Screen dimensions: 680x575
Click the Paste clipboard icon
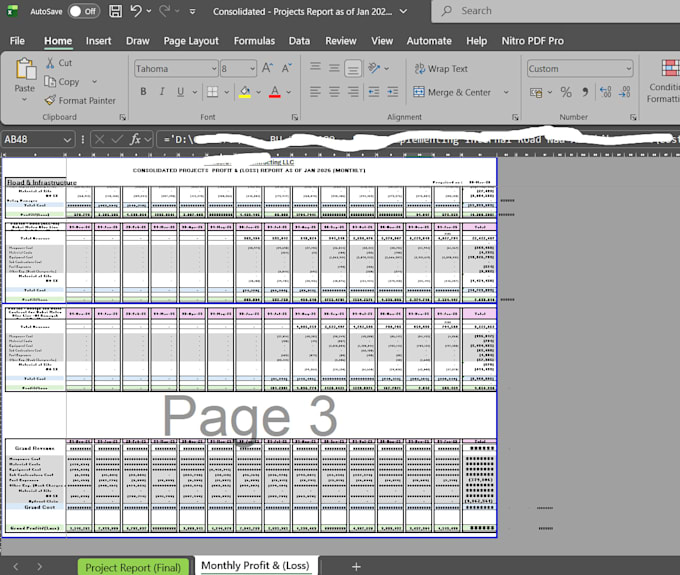(x=25, y=69)
